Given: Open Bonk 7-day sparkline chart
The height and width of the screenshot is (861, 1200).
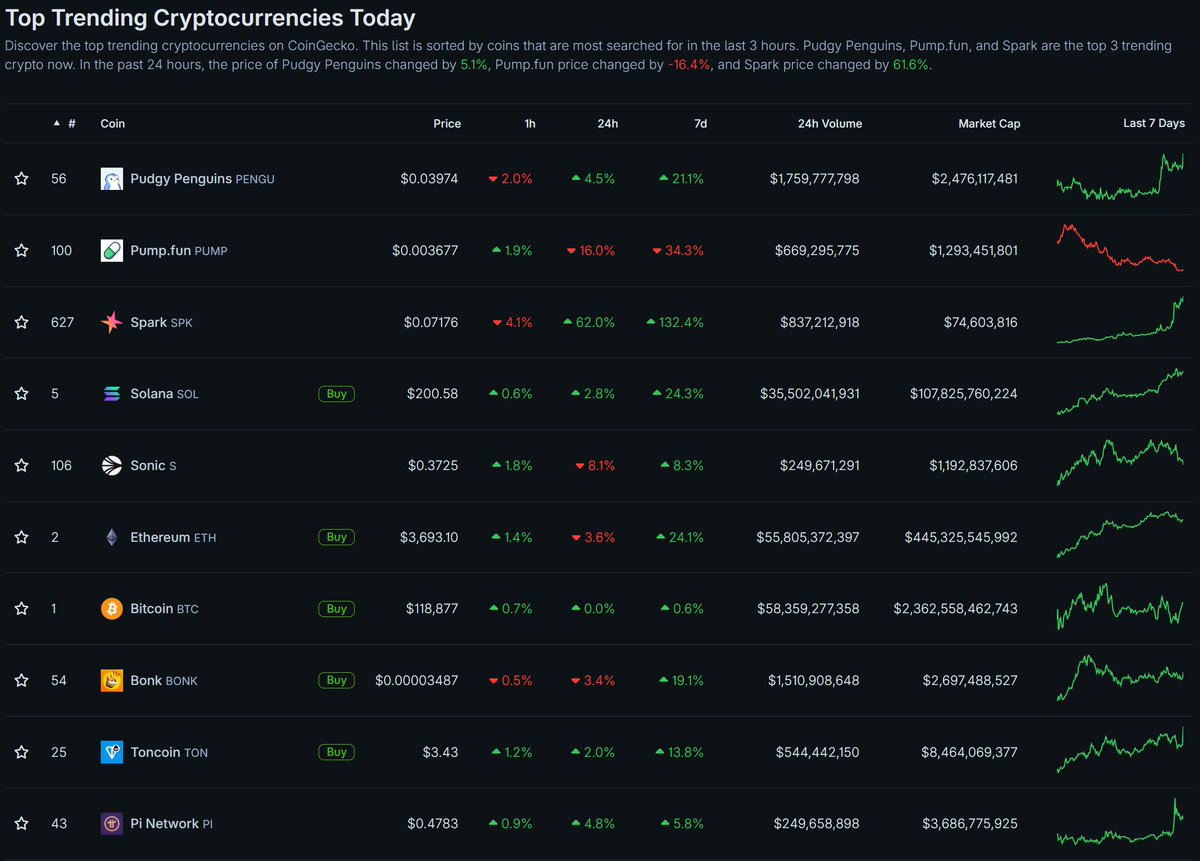Looking at the screenshot, I should coord(1120,679).
